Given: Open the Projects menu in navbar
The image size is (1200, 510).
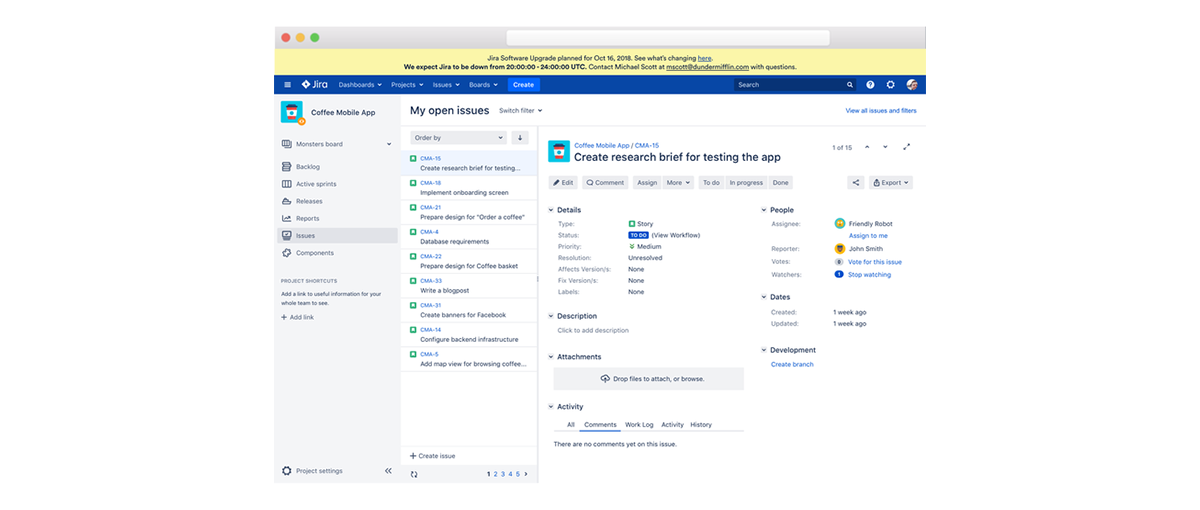Looking at the screenshot, I should coord(407,85).
